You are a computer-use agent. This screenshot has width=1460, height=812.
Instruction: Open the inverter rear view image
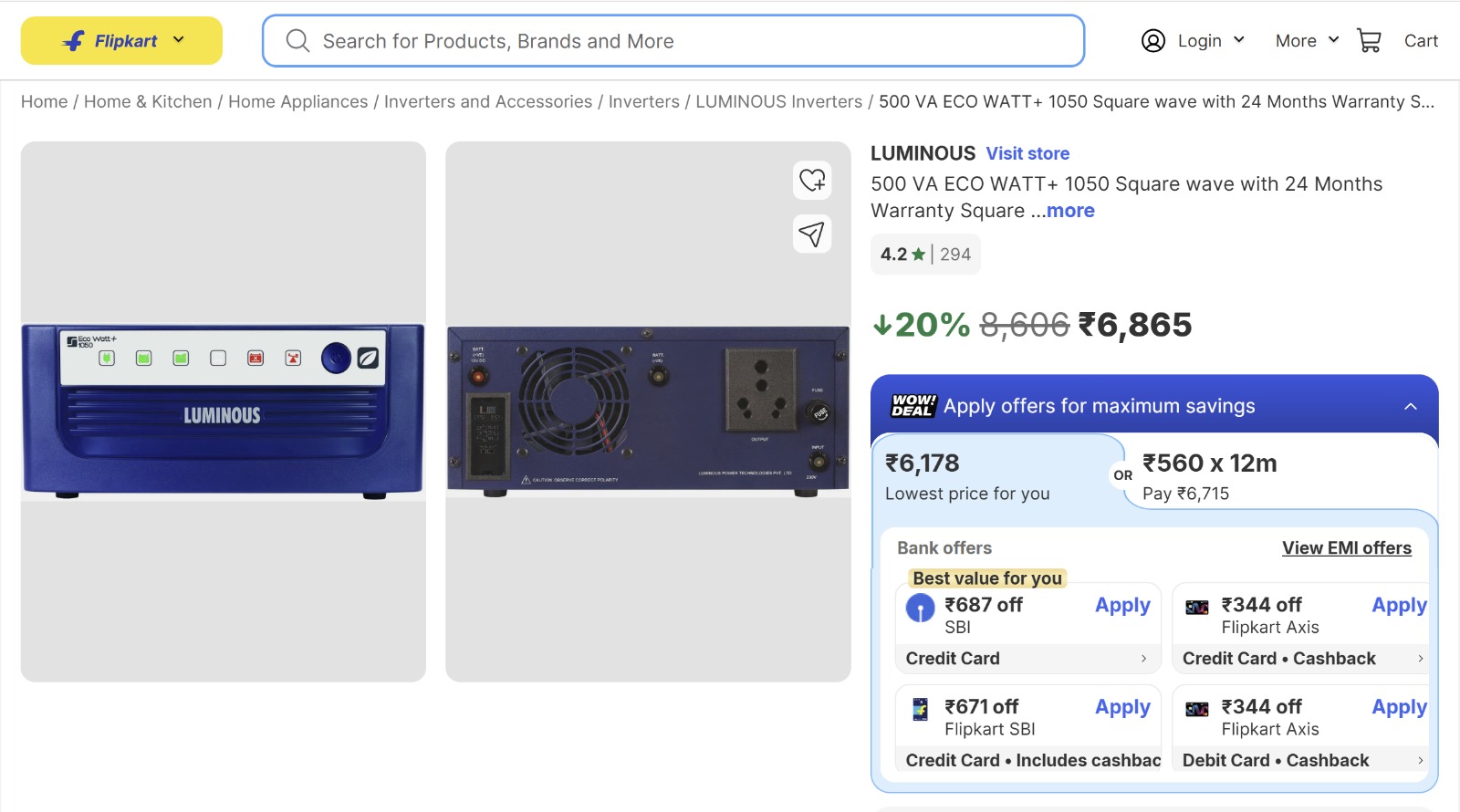pos(648,411)
